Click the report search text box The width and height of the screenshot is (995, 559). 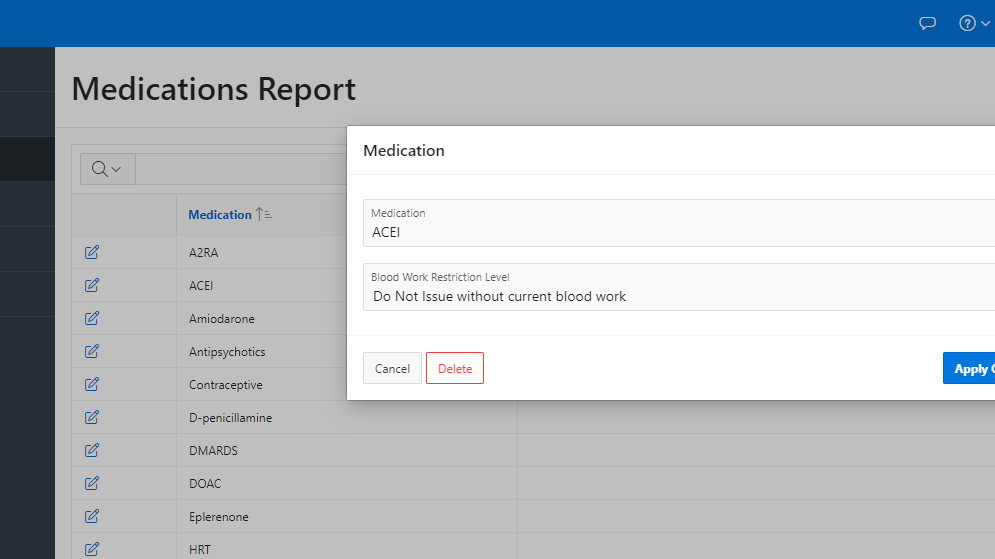[240, 169]
